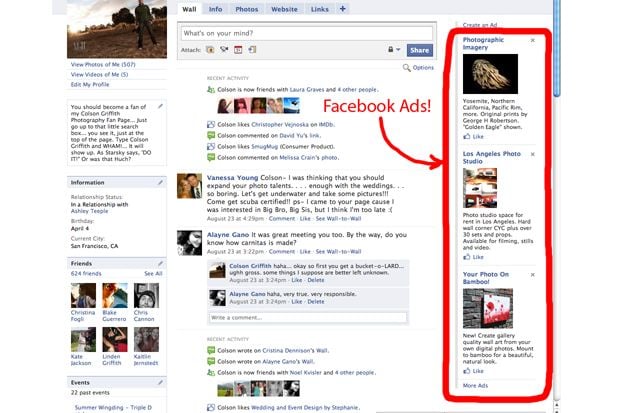Edit the fan page note with pencil icon
This screenshot has height=413, width=620.
(160, 106)
